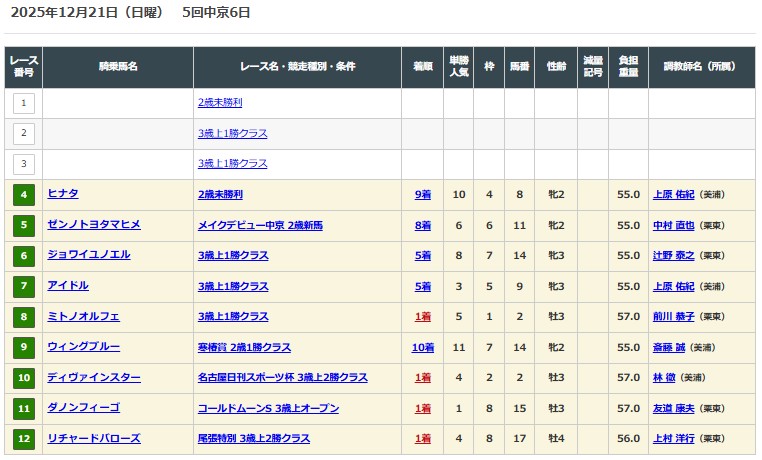Open horse page for ヒナタ
Viewport: 762px width, 460px height.
click(63, 194)
